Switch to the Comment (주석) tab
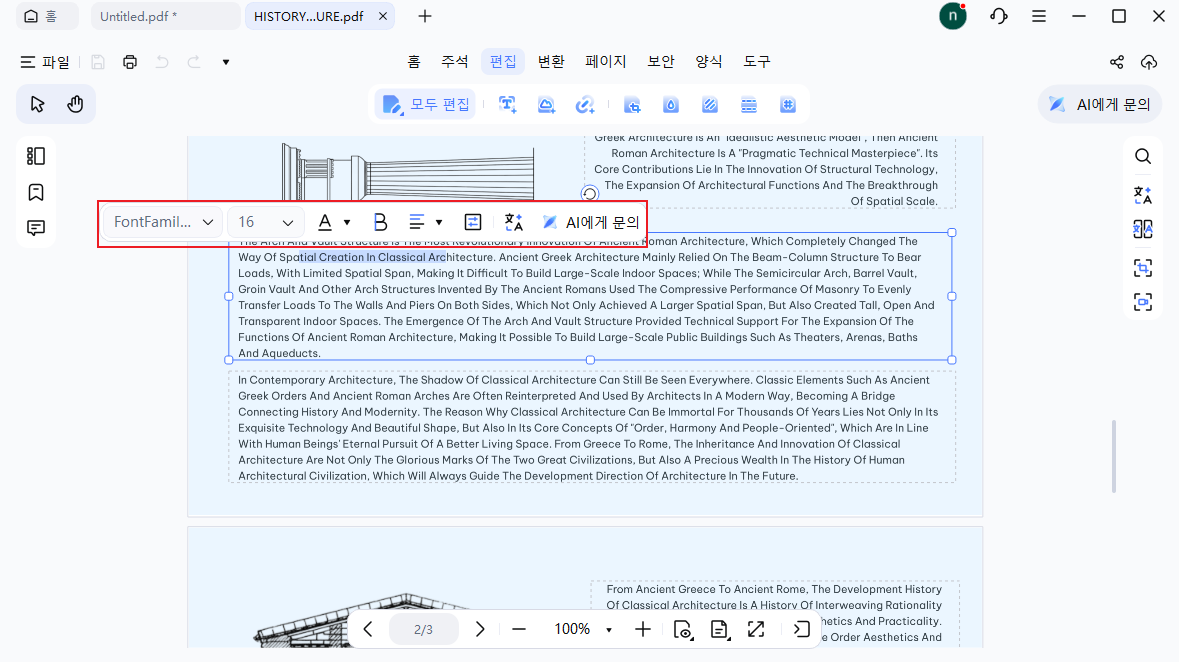This screenshot has height=662, width=1179. tap(454, 62)
